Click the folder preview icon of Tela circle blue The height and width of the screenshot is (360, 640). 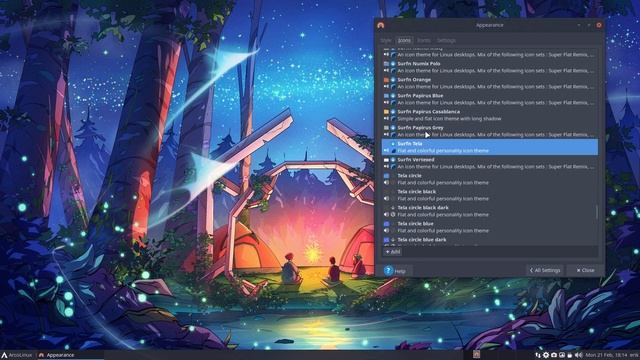point(386,224)
